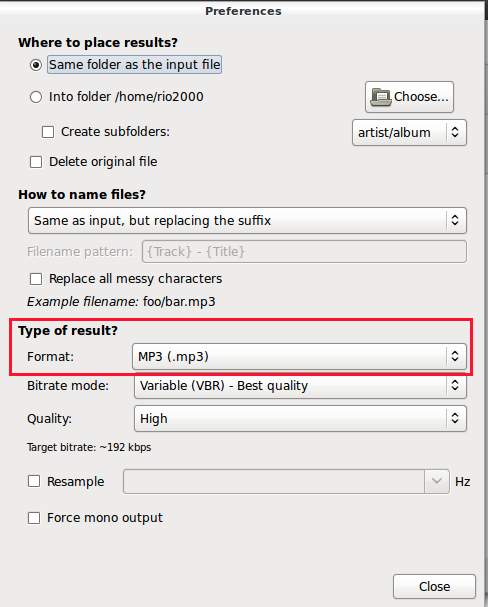Screen dimensions: 488x607
Task: Click Choose... to pick output folder
Action: [409, 97]
